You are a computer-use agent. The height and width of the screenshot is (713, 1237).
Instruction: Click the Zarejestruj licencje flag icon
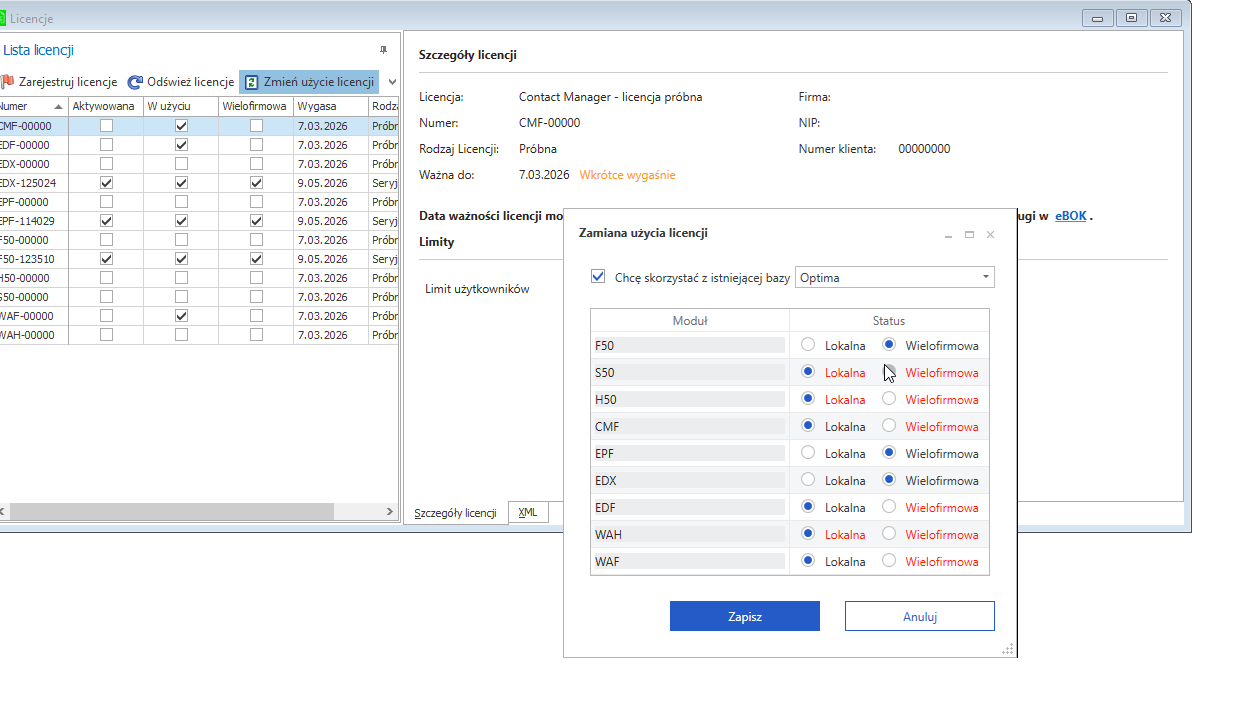[x=8, y=82]
